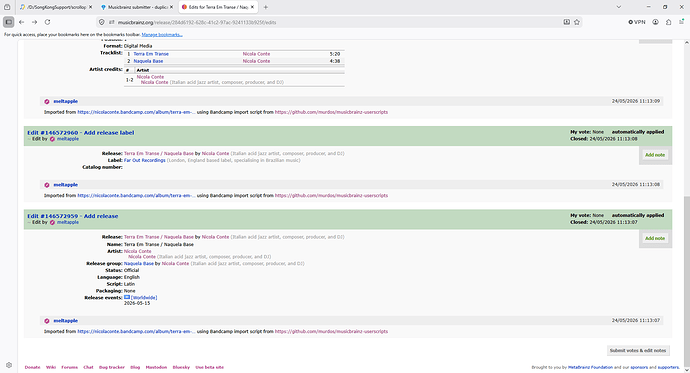690x373 pixels.
Task: Click Worldwide flag icon
Action: coord(127,297)
